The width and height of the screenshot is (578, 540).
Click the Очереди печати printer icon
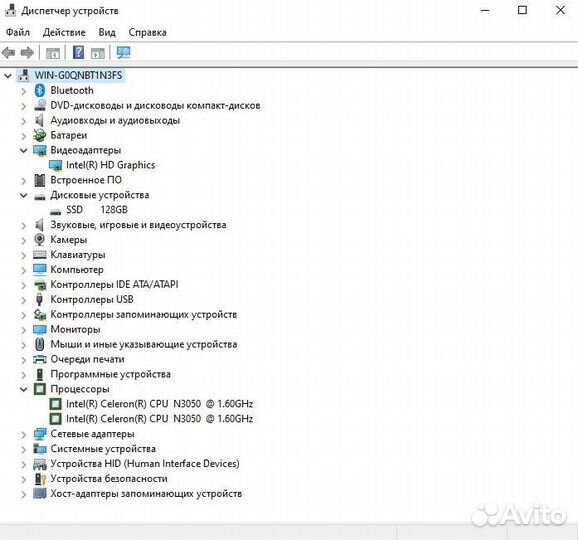39,359
